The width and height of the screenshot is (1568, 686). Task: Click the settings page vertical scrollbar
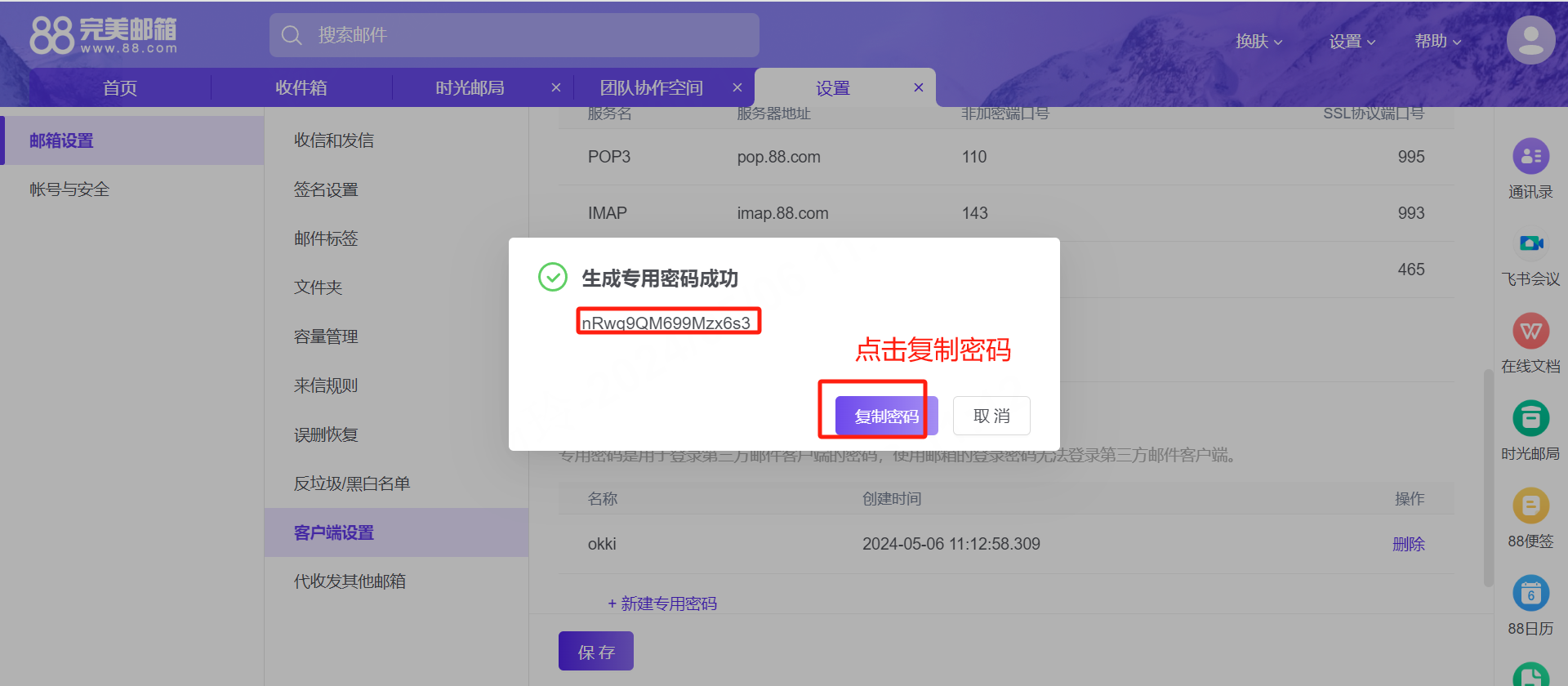pyautogui.click(x=1488, y=478)
